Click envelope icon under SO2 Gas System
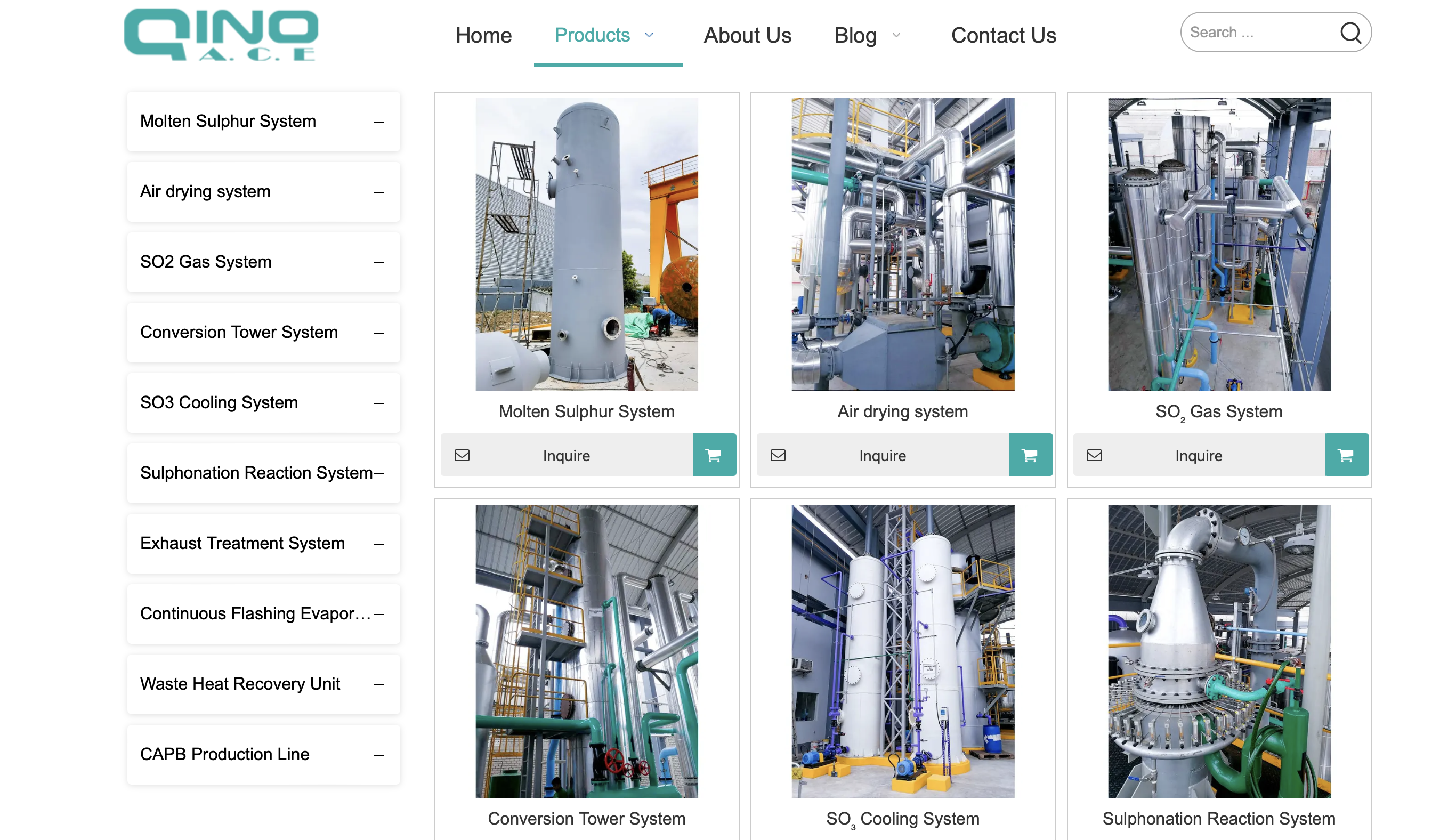1456x840 pixels. 1094,455
